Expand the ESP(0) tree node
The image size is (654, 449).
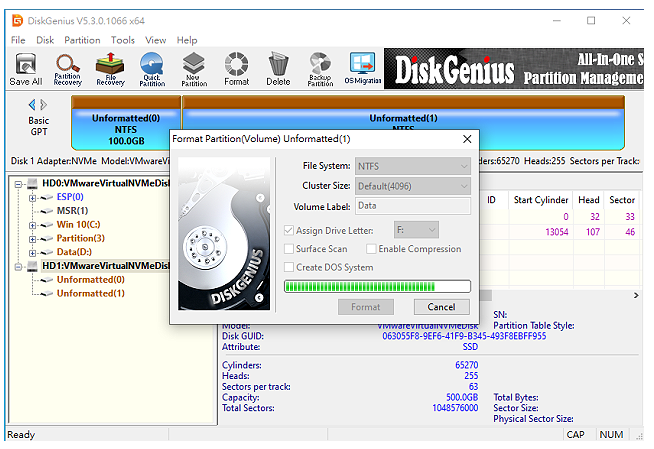coord(32,198)
